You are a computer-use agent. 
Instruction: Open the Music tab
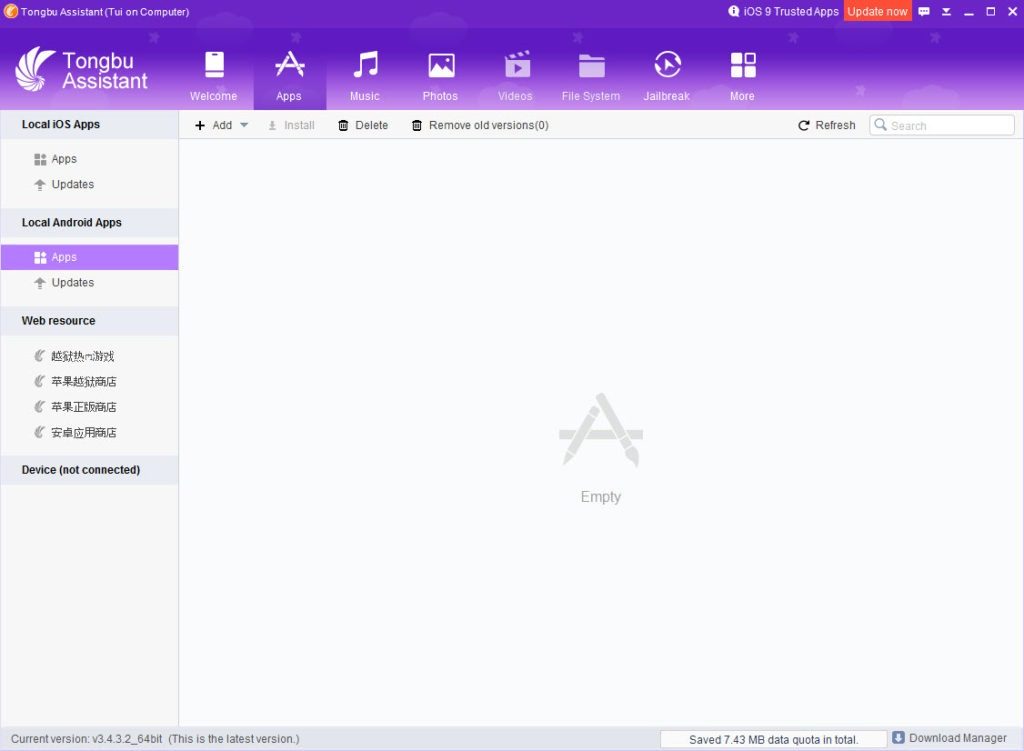pyautogui.click(x=364, y=76)
